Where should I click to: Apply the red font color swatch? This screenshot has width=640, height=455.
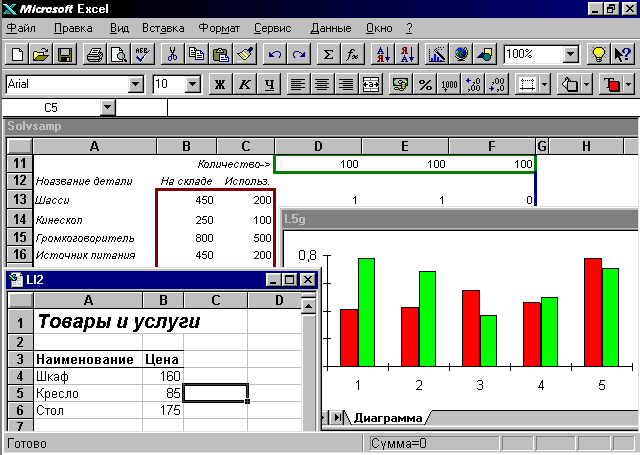[612, 84]
